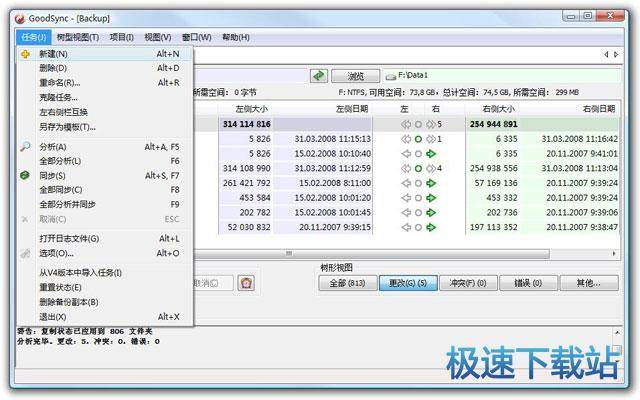
Task: Open the 帮助(H) menu
Action: [x=236, y=37]
